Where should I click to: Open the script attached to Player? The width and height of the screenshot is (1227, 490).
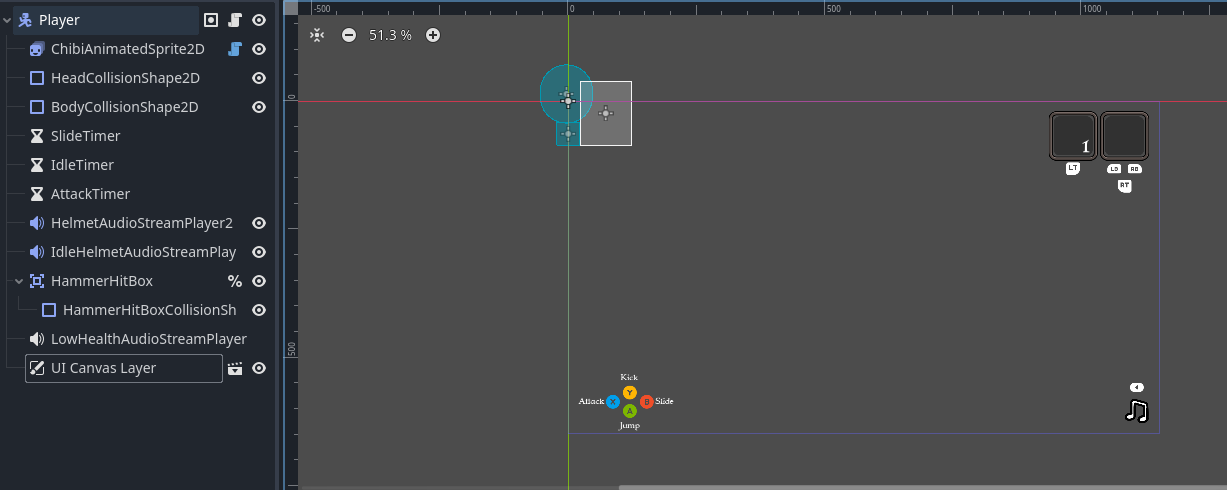tap(235, 20)
